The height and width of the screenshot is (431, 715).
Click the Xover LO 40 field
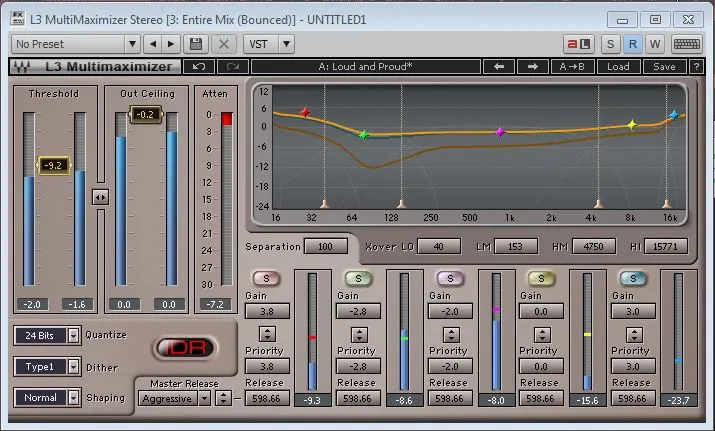439,247
